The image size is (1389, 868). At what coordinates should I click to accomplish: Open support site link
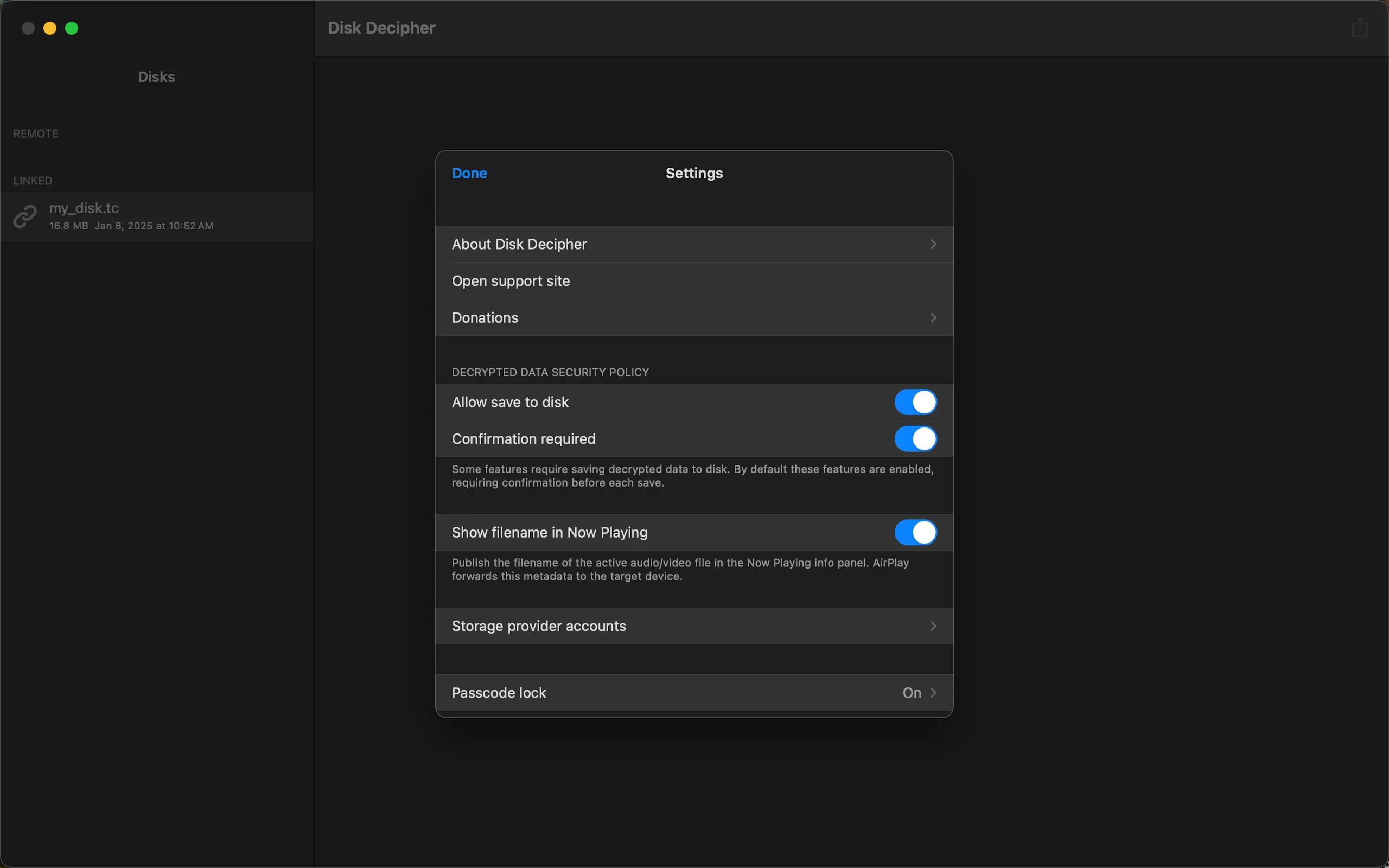point(511,280)
